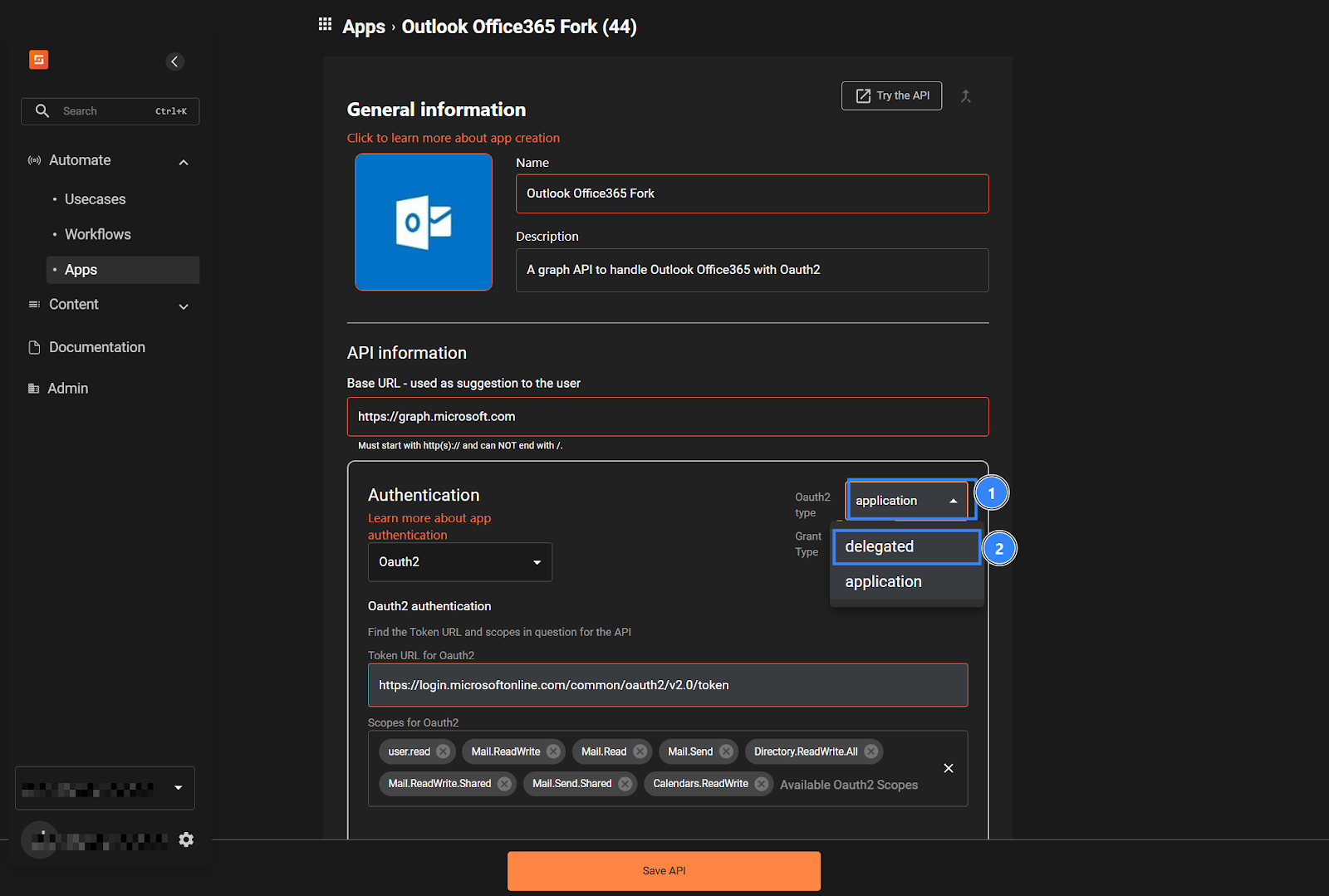This screenshot has width=1329, height=896.
Task: Collapse the sidebar with the chevron arrow icon
Action: click(174, 61)
